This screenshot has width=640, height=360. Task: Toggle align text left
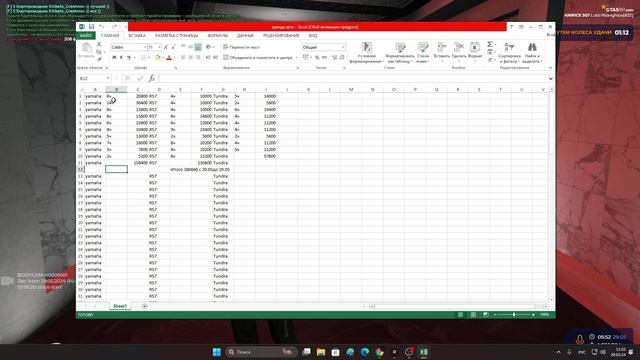point(183,58)
